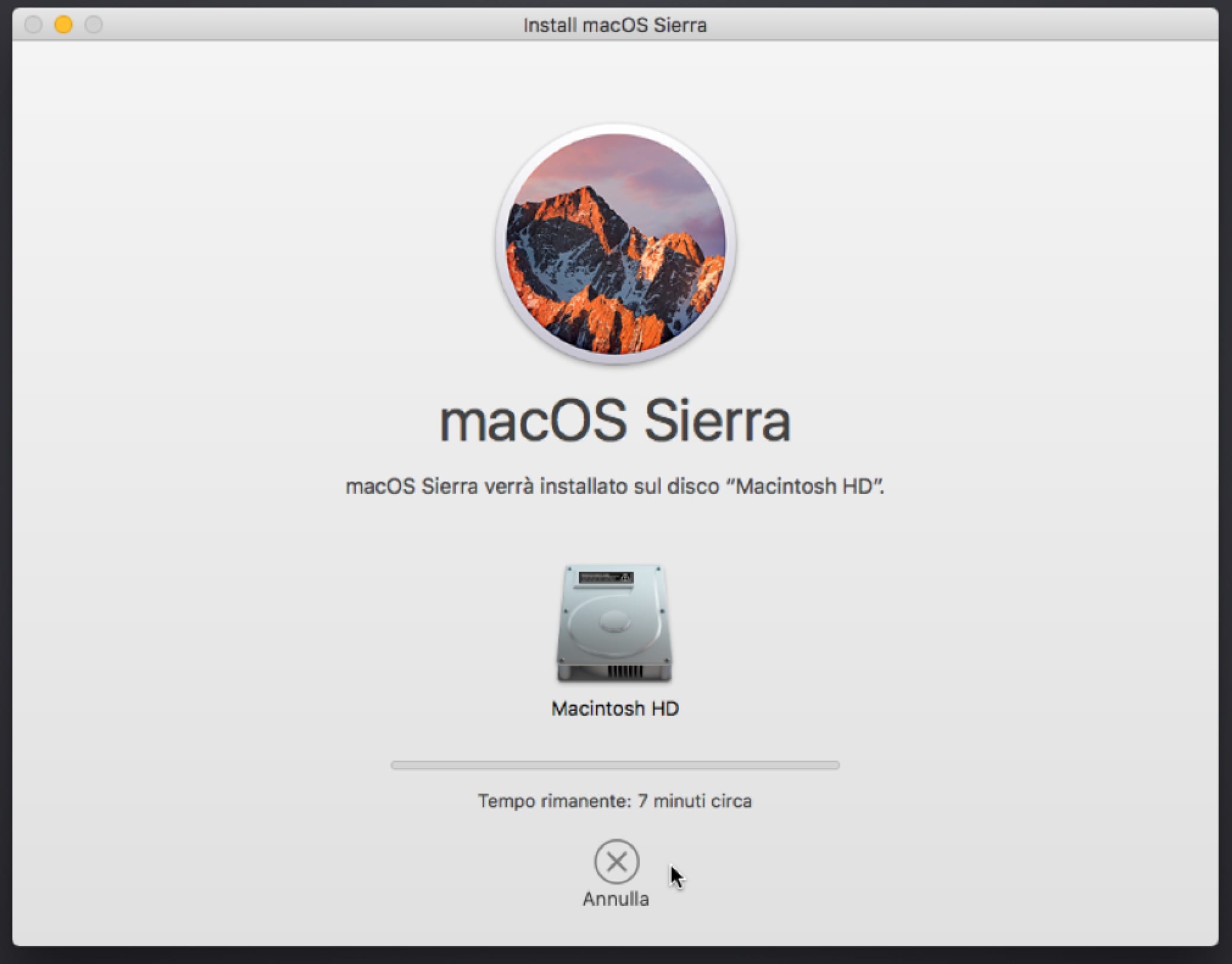Click the grayed-out close window button
This screenshot has height=964, width=1232.
tap(33, 25)
